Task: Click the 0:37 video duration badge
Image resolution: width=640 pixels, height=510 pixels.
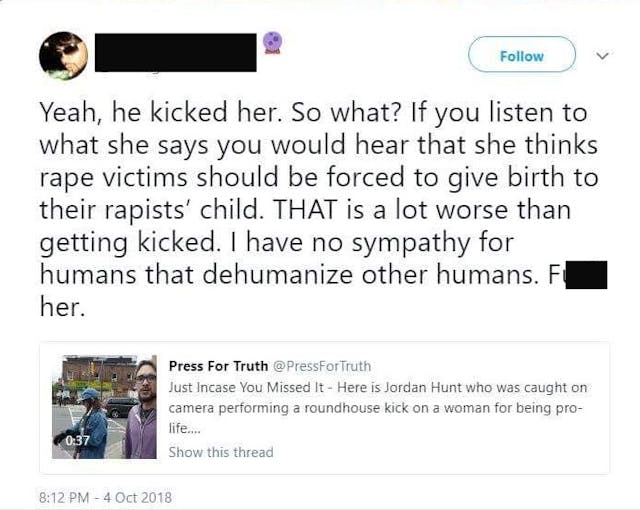Action: click(77, 439)
